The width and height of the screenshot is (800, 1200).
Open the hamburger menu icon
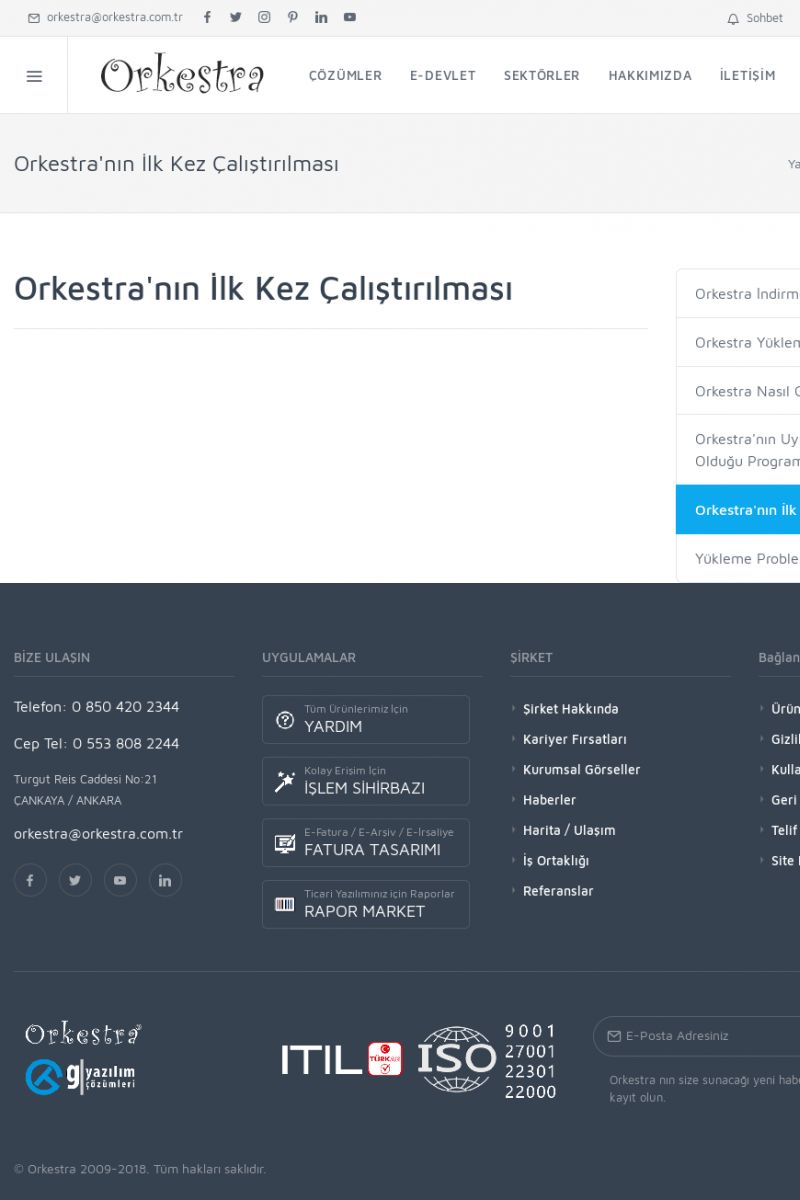(x=34, y=76)
